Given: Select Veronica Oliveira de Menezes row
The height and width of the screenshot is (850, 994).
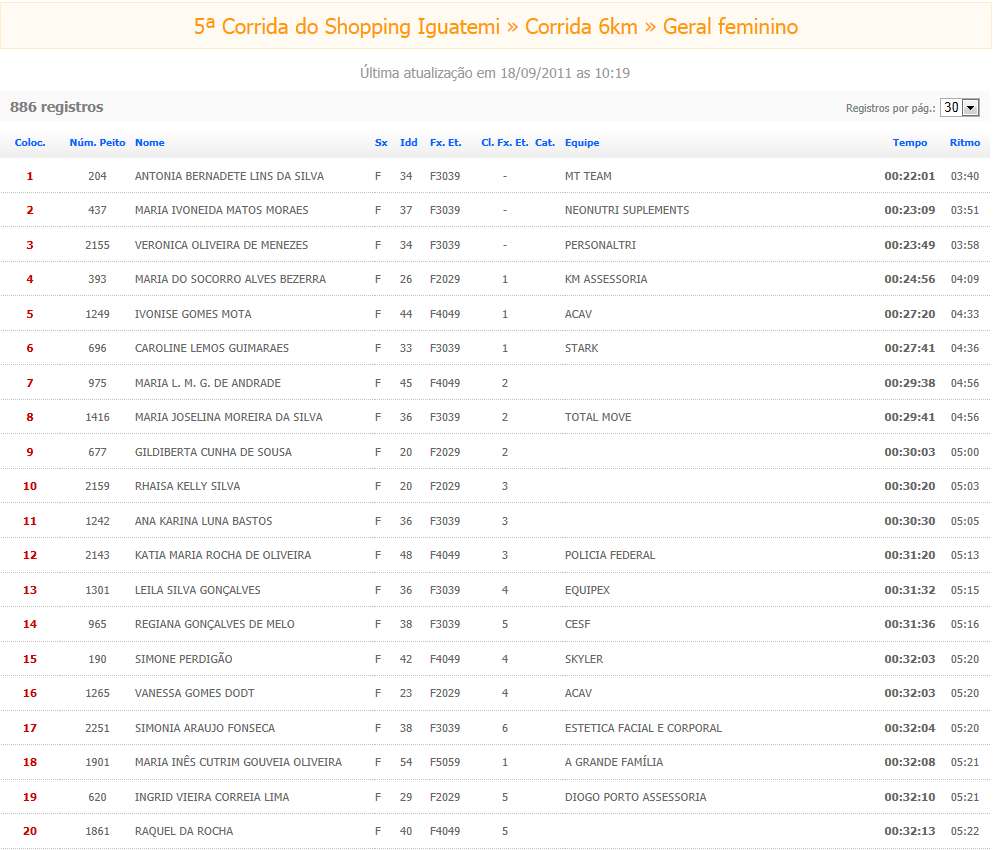Looking at the screenshot, I should tap(221, 245).
